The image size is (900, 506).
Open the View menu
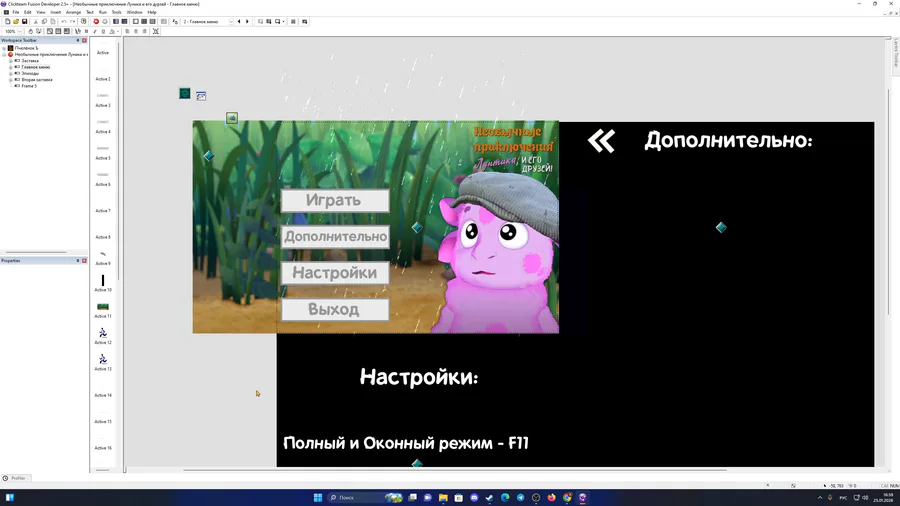tap(41, 12)
